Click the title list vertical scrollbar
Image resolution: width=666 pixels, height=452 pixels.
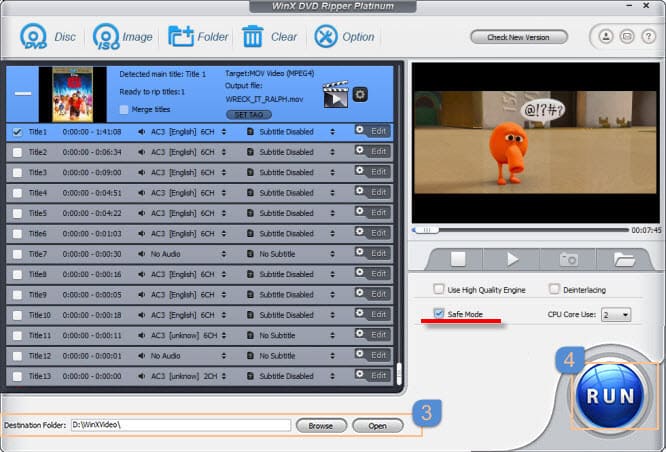tap(399, 374)
